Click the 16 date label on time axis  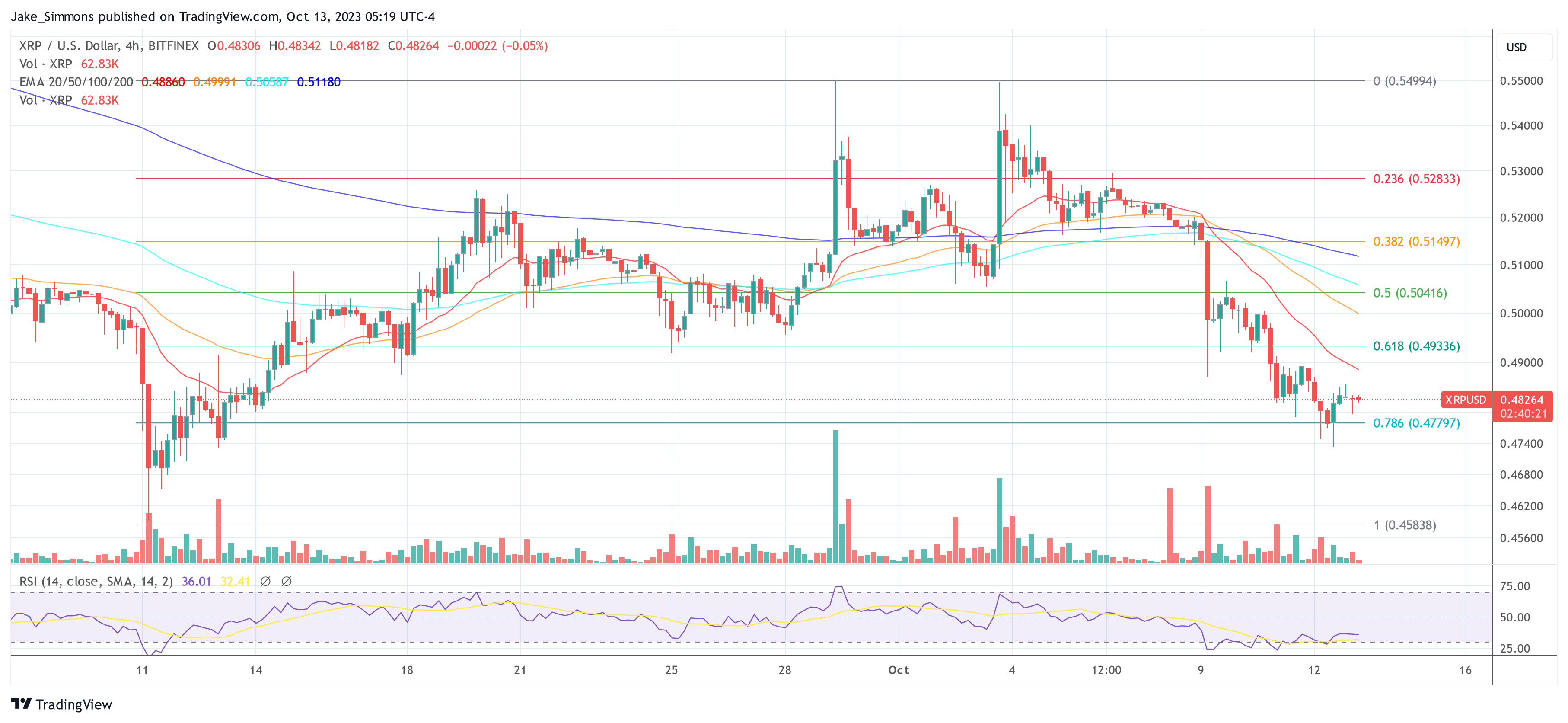[1465, 670]
